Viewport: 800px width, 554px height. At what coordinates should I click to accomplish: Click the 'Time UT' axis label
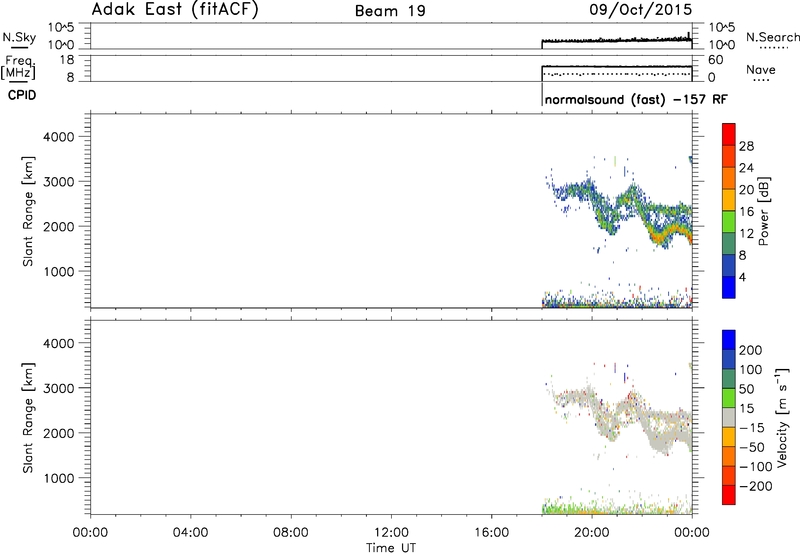point(391,548)
